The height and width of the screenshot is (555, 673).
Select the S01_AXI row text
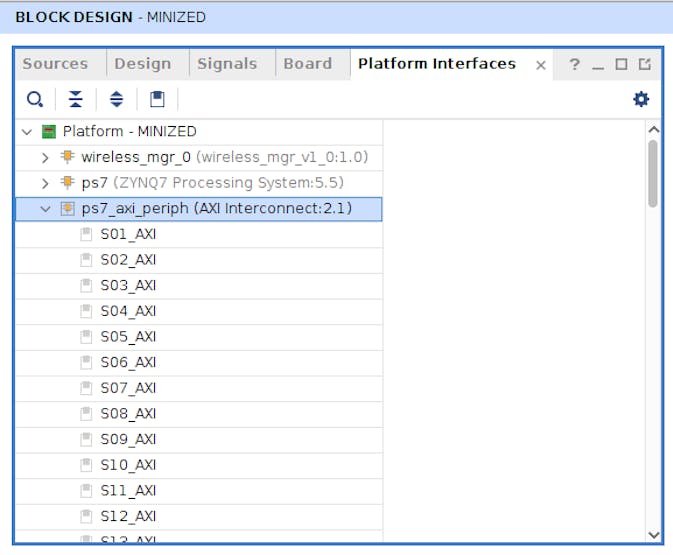click(x=128, y=234)
